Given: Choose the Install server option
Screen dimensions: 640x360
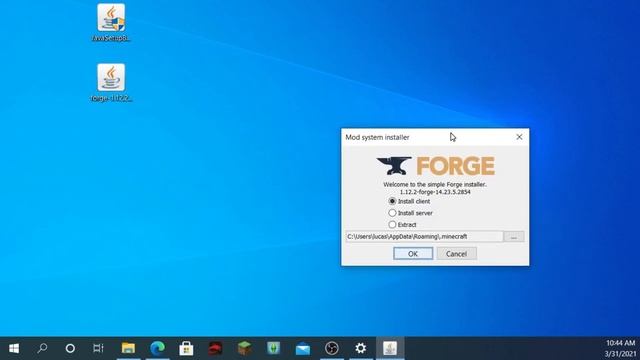Looking at the screenshot, I should [x=392, y=213].
